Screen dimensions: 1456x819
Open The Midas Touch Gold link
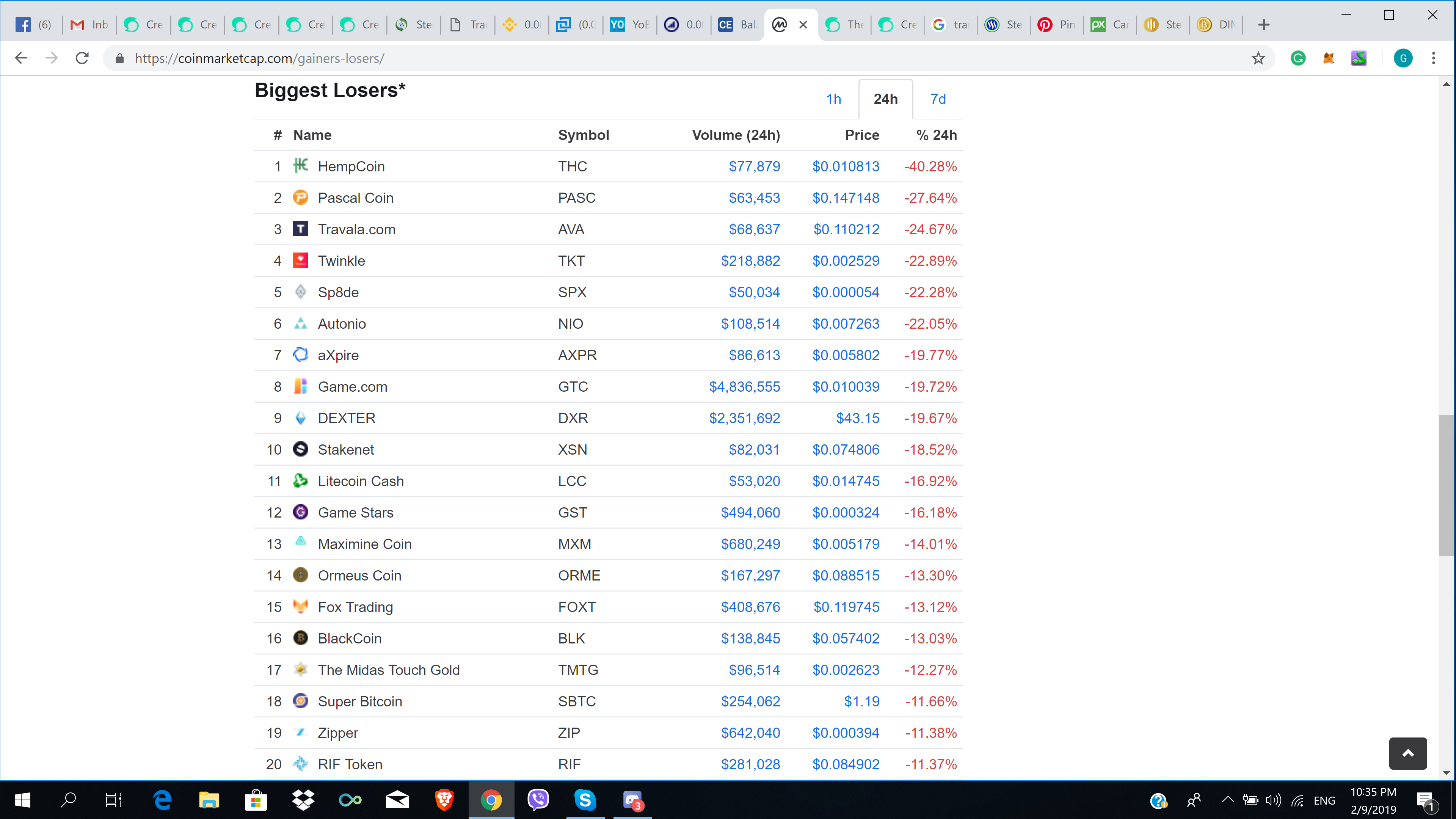tap(389, 670)
